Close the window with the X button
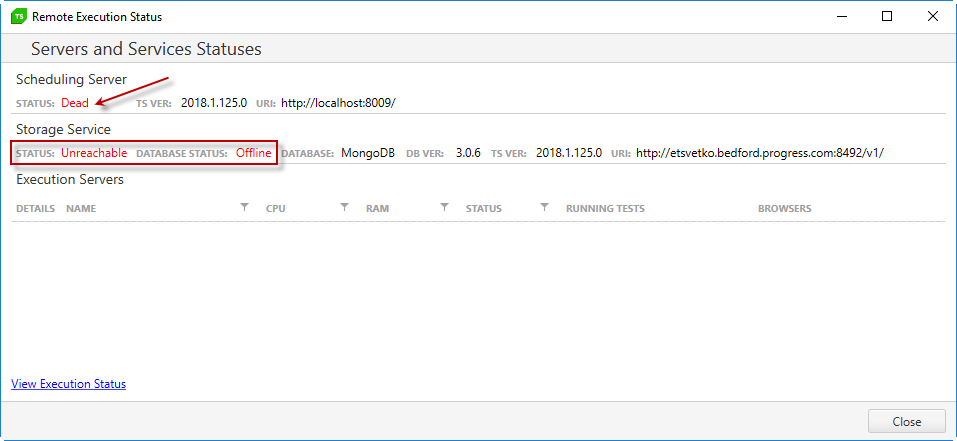This screenshot has width=957, height=441. pyautogui.click(x=933, y=16)
